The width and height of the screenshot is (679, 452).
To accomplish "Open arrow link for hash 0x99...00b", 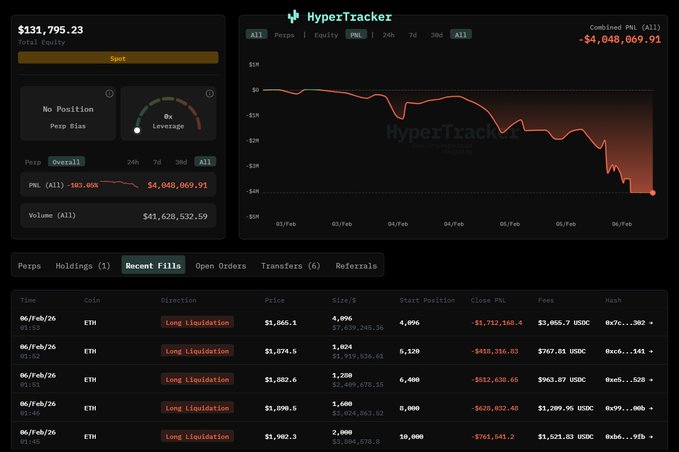I will click(651, 408).
